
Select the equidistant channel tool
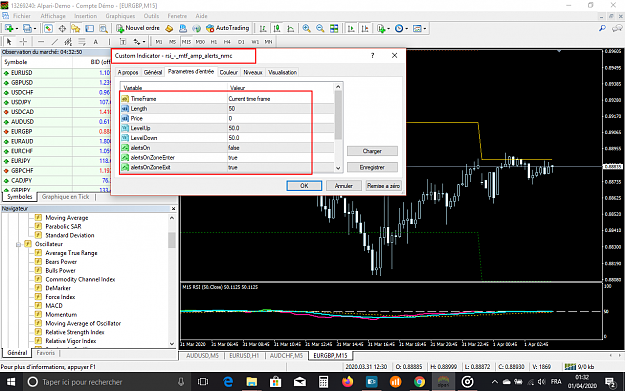pos(68,41)
